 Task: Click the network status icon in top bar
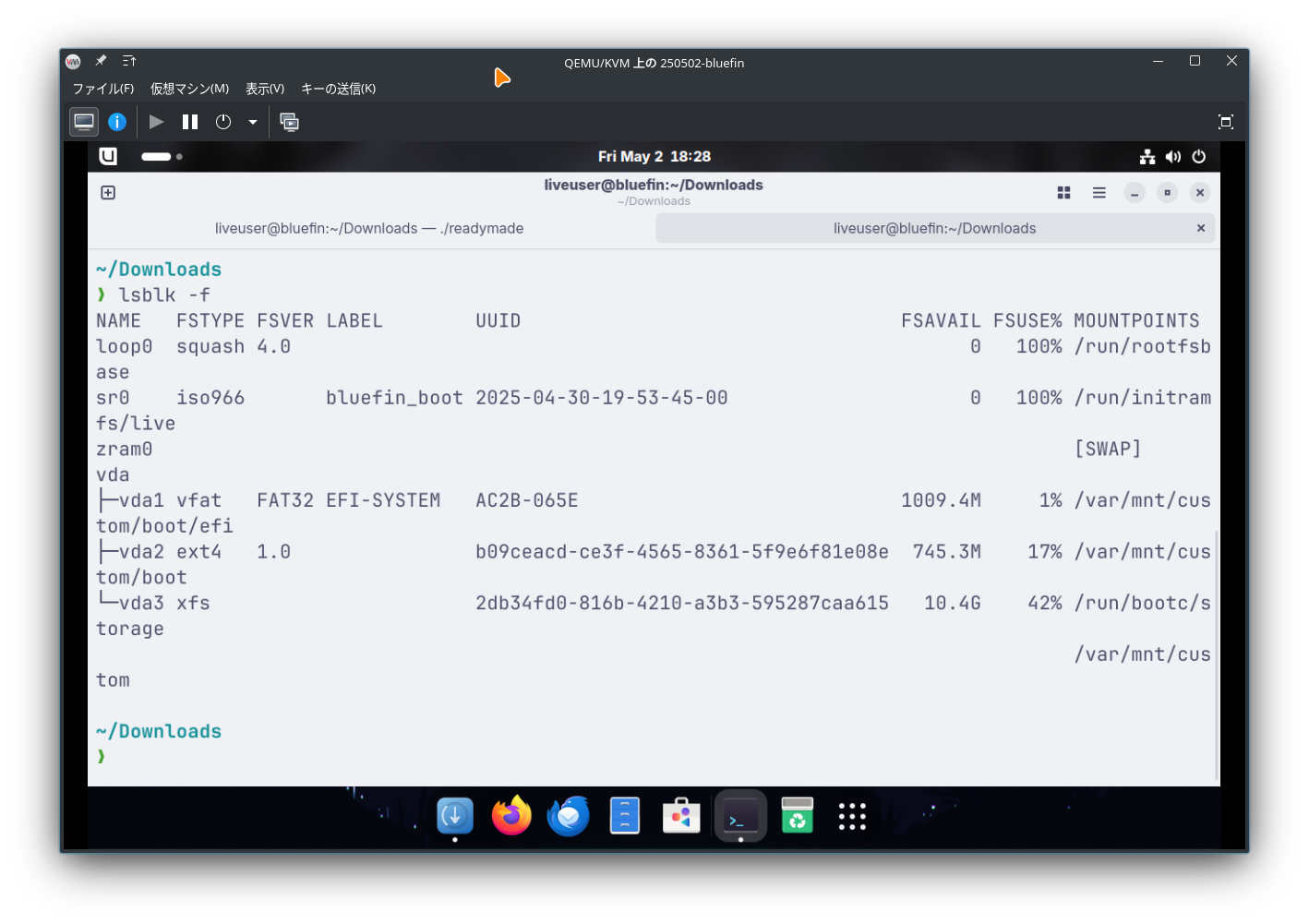pyautogui.click(x=1147, y=157)
